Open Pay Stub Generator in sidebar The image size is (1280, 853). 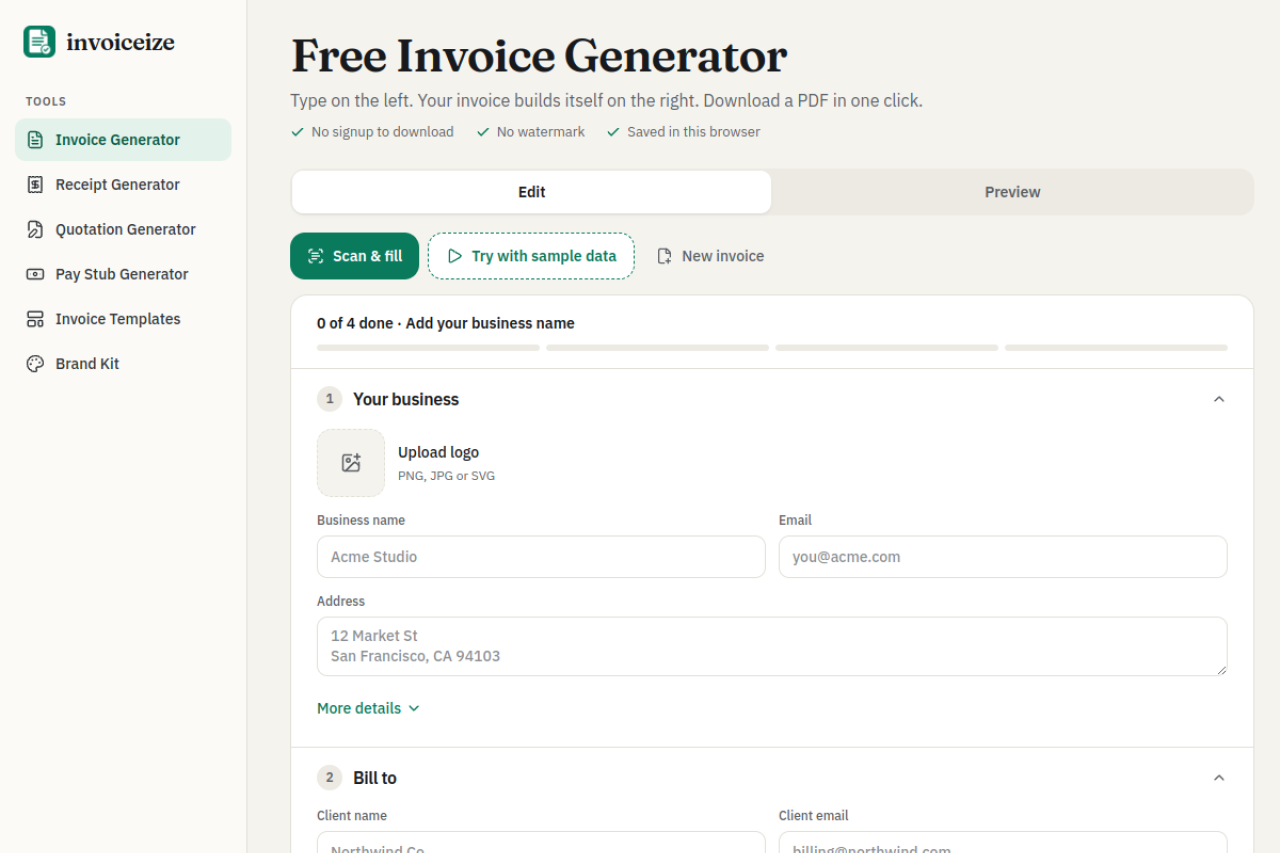click(x=123, y=274)
